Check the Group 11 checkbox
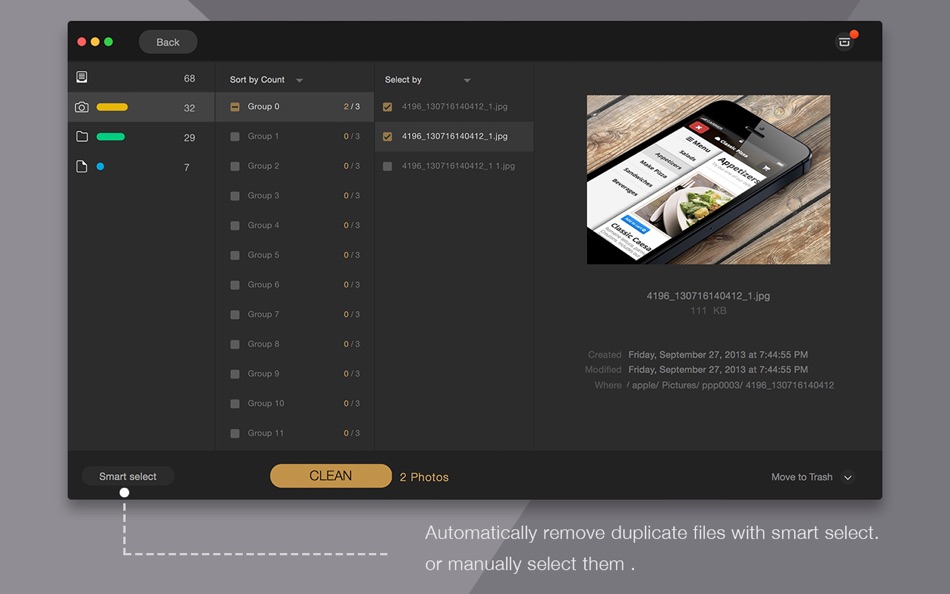The height and width of the screenshot is (594, 950). pos(234,433)
